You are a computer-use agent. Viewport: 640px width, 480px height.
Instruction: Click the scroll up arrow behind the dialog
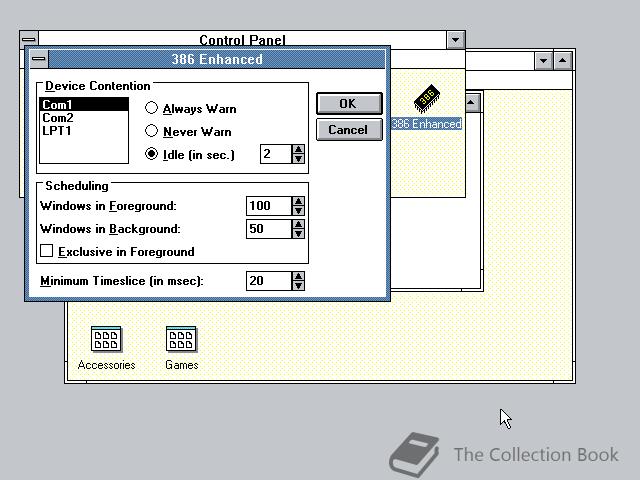point(471,102)
